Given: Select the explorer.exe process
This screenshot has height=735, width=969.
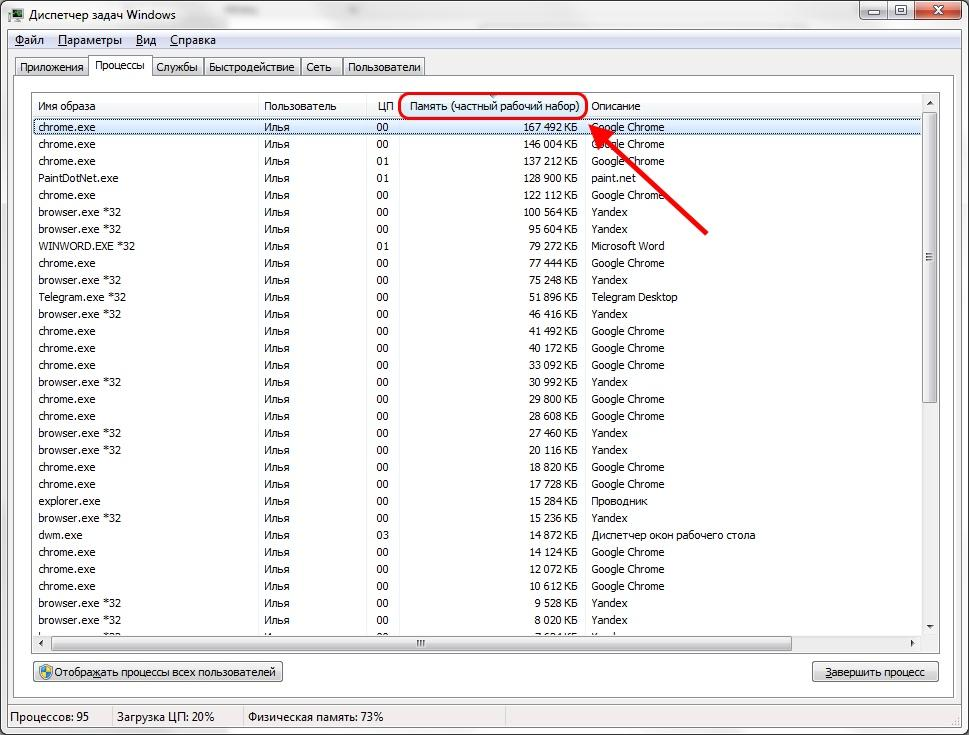Looking at the screenshot, I should (x=476, y=501).
